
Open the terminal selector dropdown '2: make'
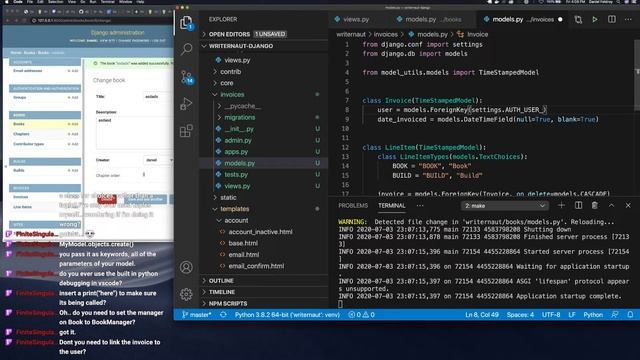(x=504, y=206)
